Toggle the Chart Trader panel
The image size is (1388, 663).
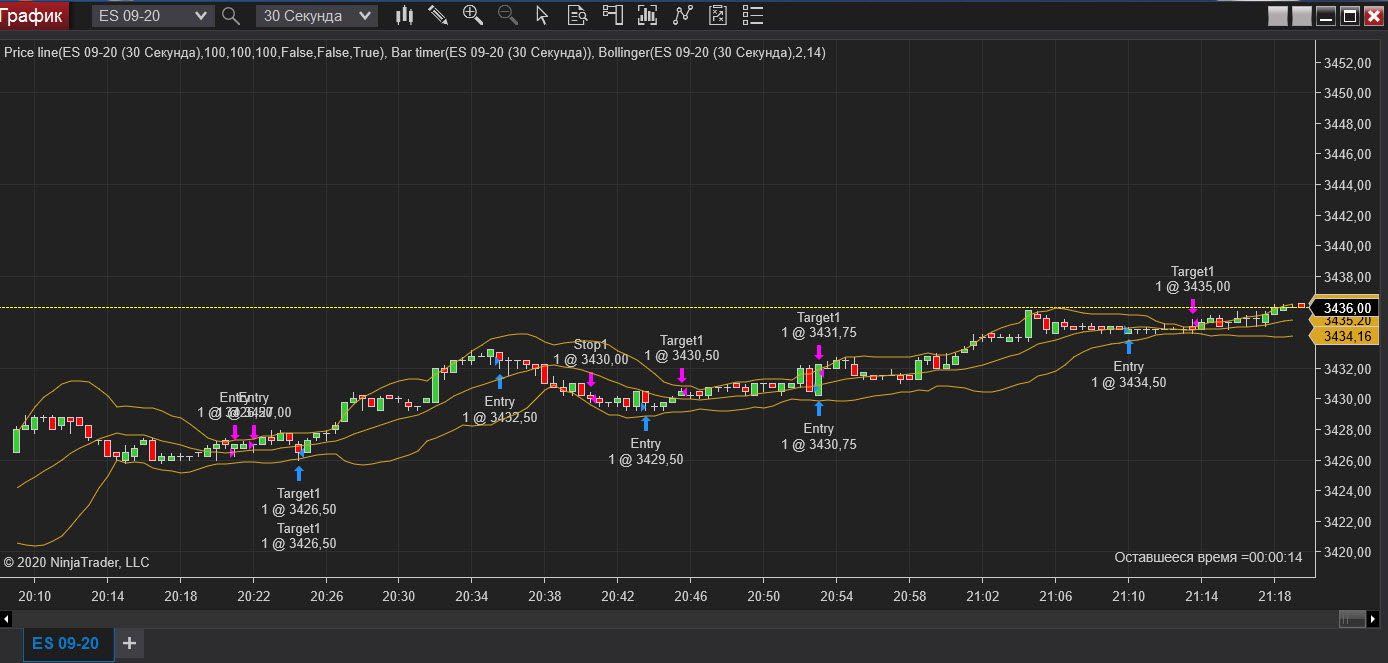tap(612, 16)
